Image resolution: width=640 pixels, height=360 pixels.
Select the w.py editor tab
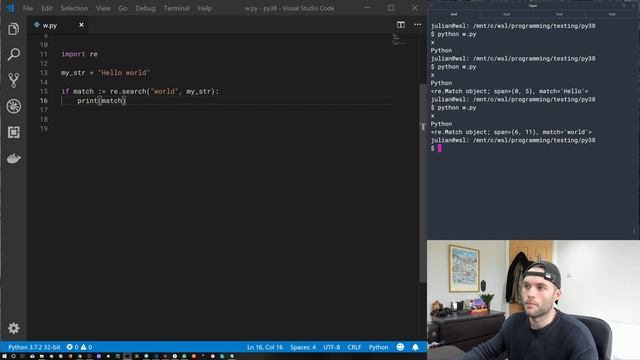[59, 25]
